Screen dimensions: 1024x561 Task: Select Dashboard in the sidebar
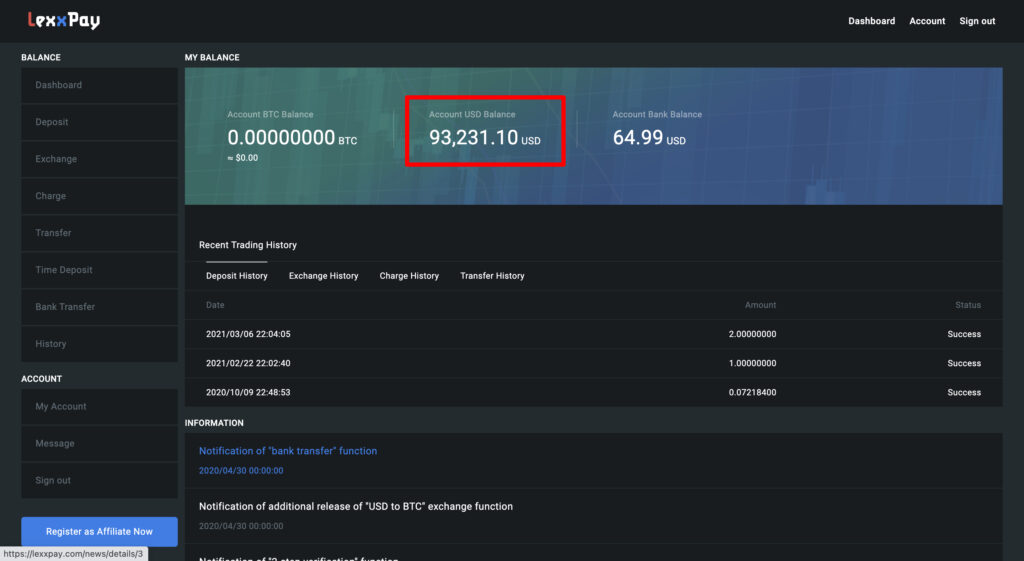click(x=99, y=85)
